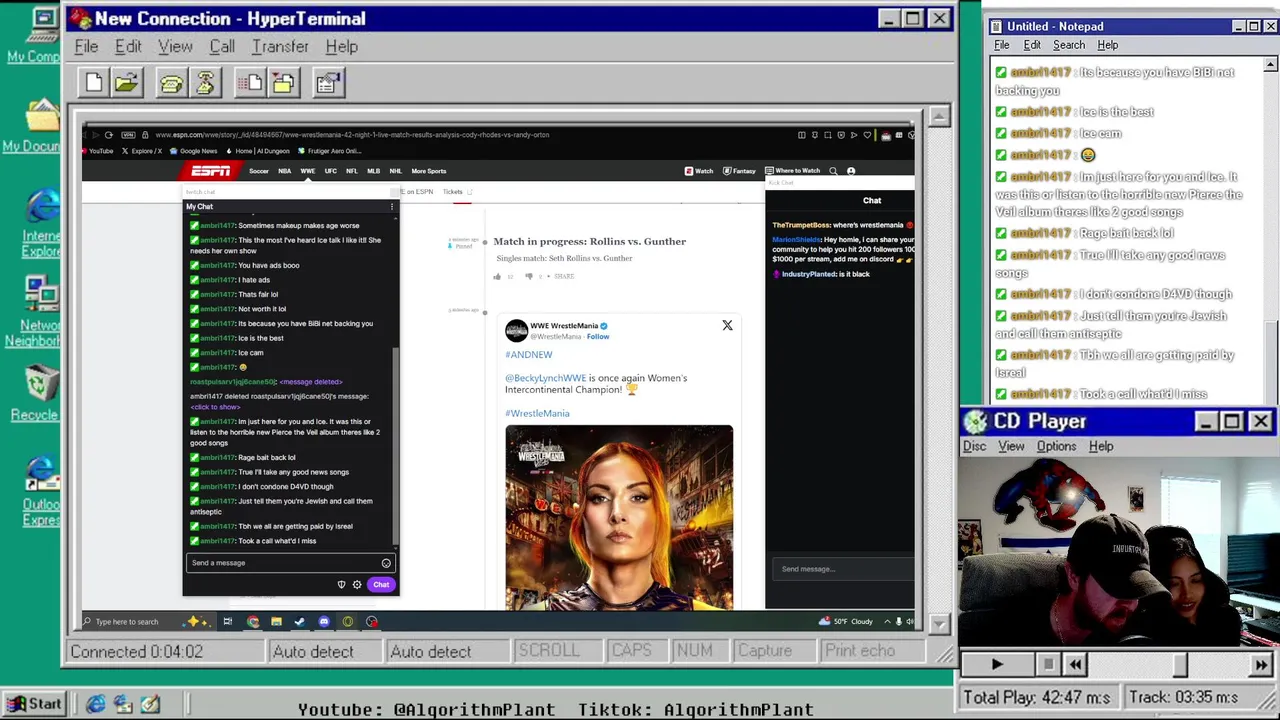Click the ESPN logo in the web page

coord(211,171)
